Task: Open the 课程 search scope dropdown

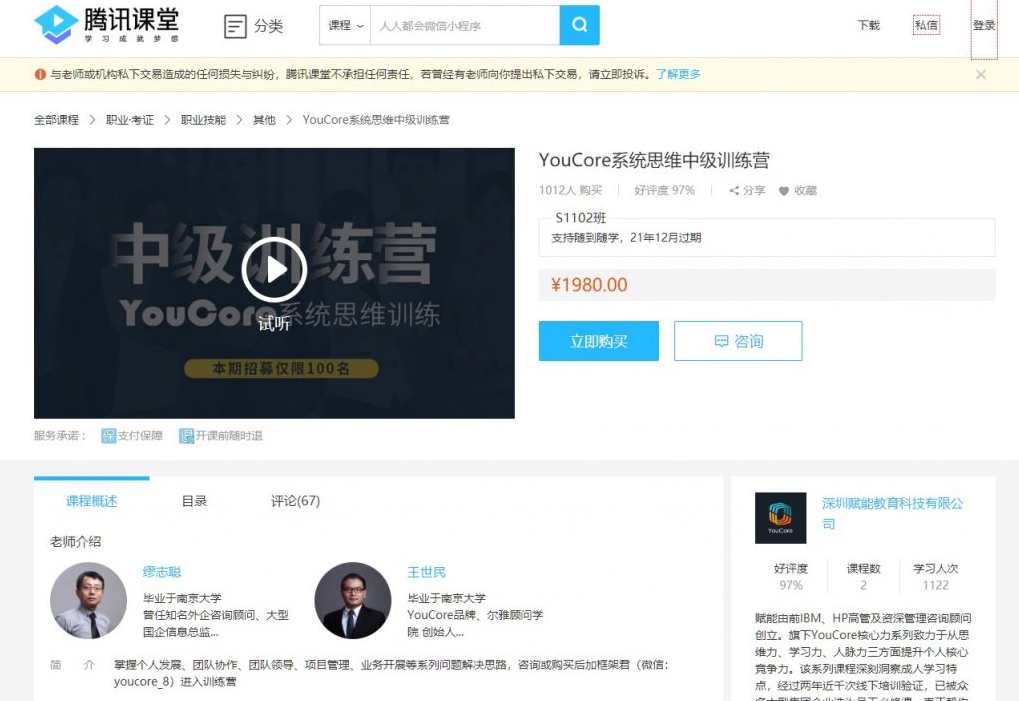Action: coord(344,27)
